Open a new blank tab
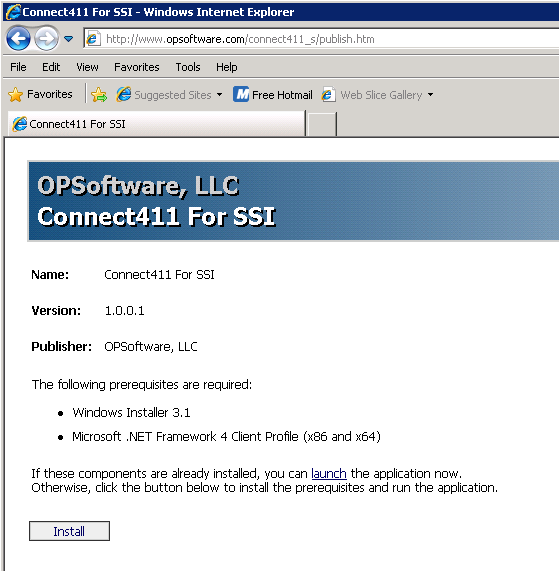 [x=322, y=124]
